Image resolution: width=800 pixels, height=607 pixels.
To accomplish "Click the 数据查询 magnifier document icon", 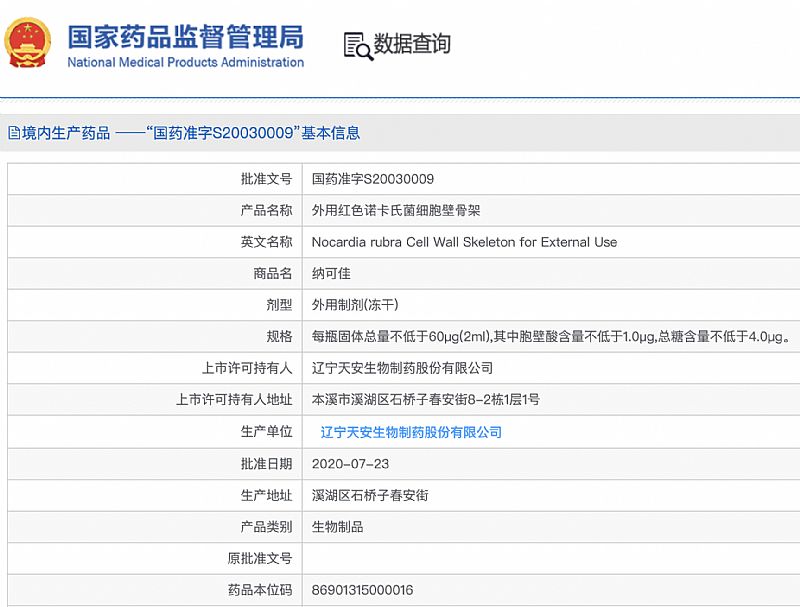I will pos(356,45).
